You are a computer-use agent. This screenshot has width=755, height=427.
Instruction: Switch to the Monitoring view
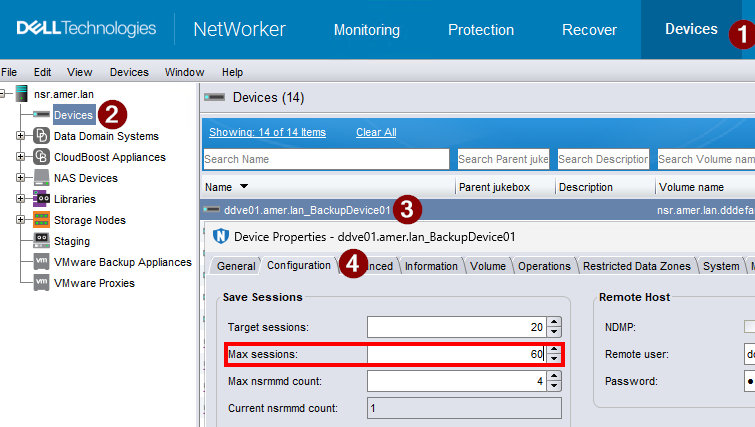(x=367, y=30)
